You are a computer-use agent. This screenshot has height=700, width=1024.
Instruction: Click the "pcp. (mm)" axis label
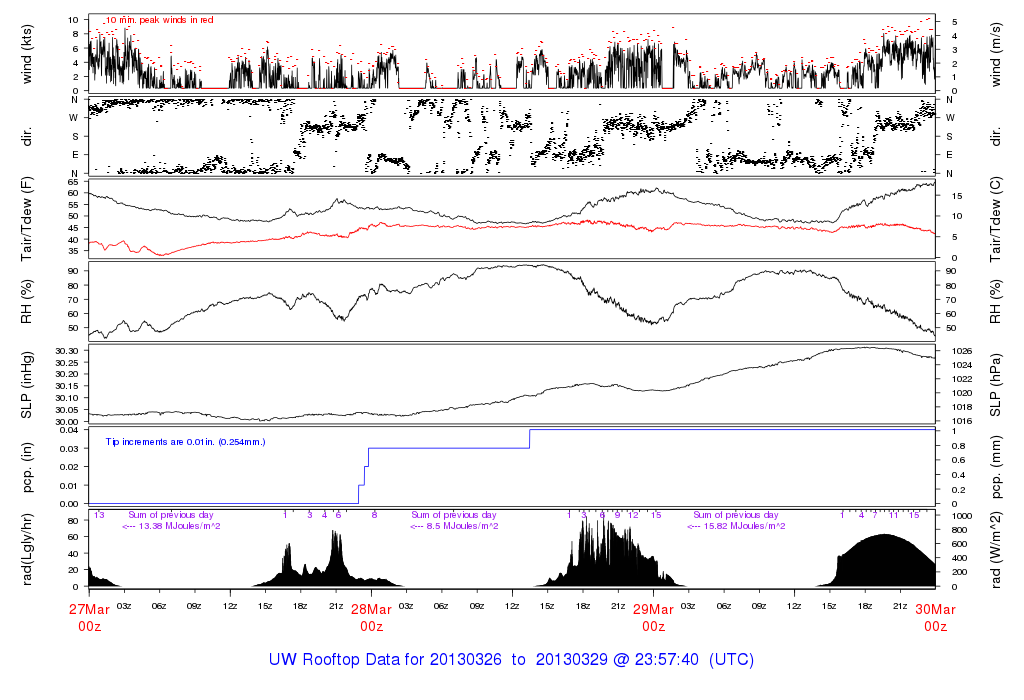click(996, 468)
